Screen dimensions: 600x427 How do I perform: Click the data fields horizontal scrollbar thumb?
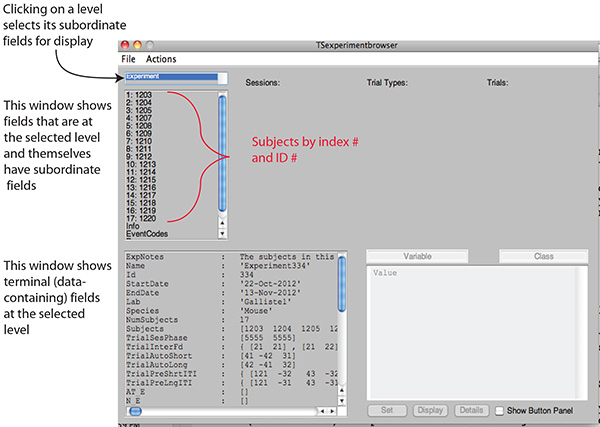click(137, 410)
